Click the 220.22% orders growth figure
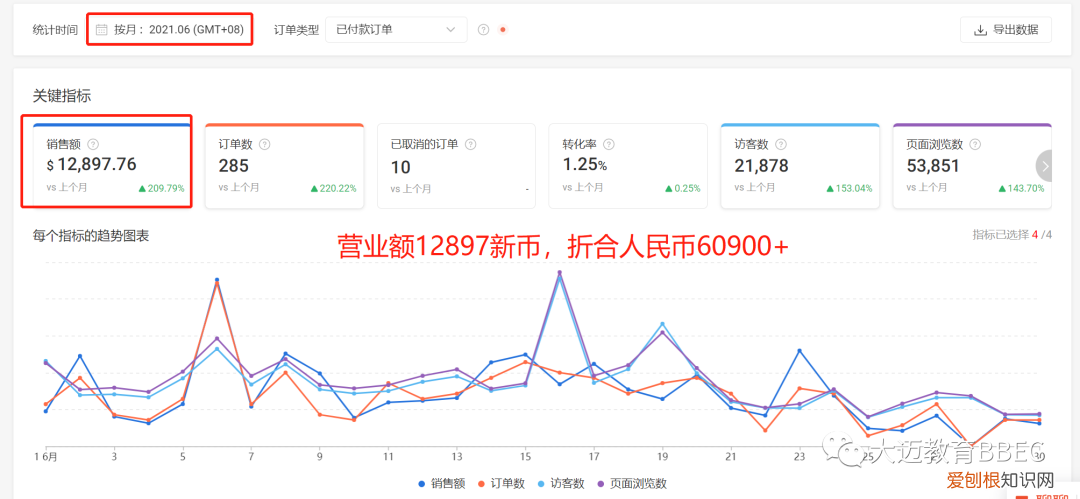 point(333,187)
